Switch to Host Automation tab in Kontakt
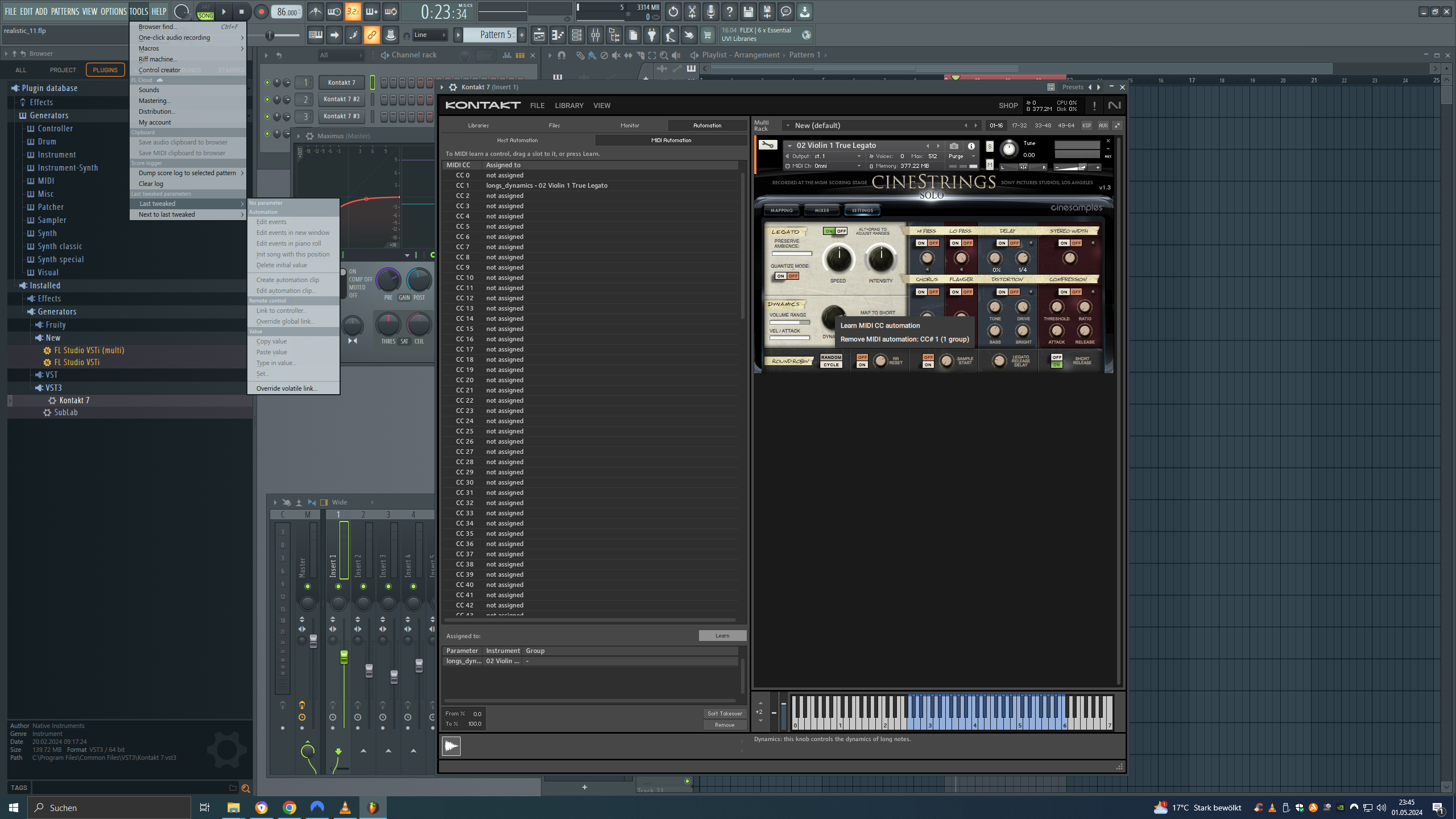 pos(517,140)
